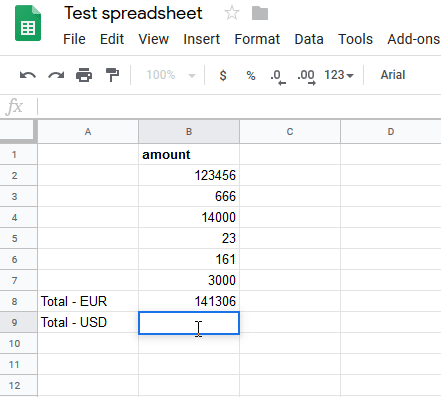Expand the 123 more formats dropdown
Viewport: 441px width, 397px height.
click(339, 75)
